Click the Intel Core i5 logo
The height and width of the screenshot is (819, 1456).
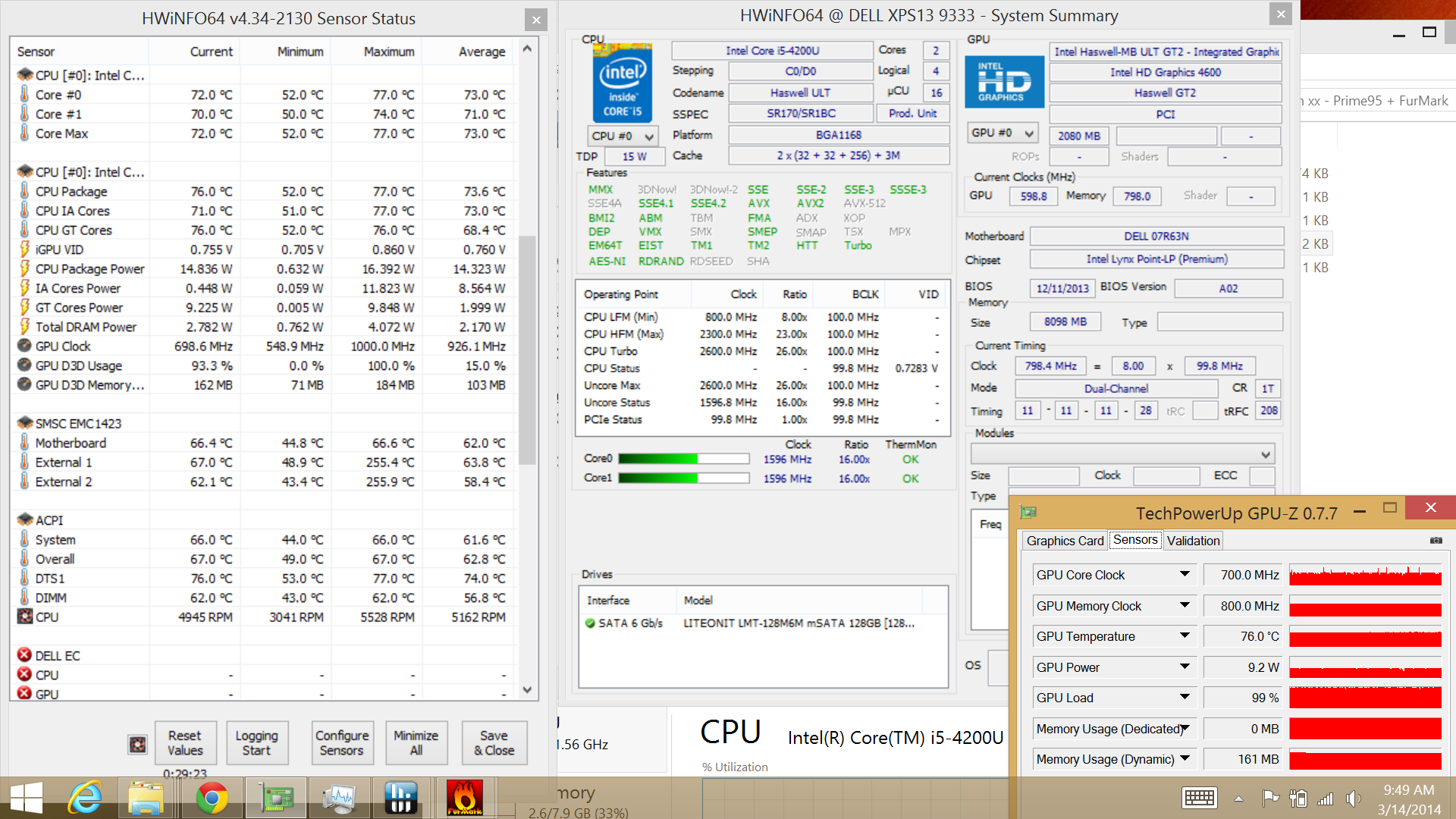pos(622,83)
